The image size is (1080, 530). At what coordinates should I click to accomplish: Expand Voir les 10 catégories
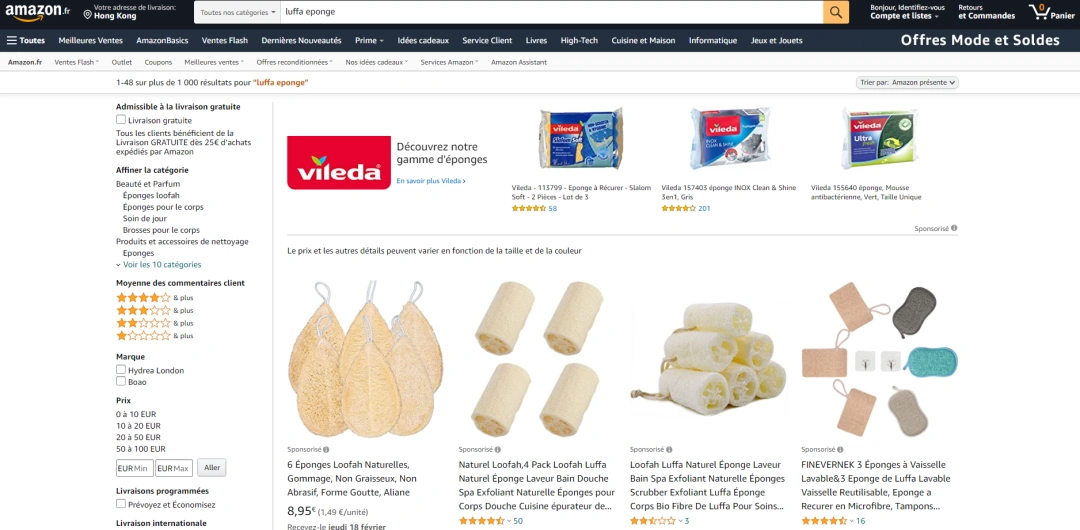pyautogui.click(x=158, y=265)
